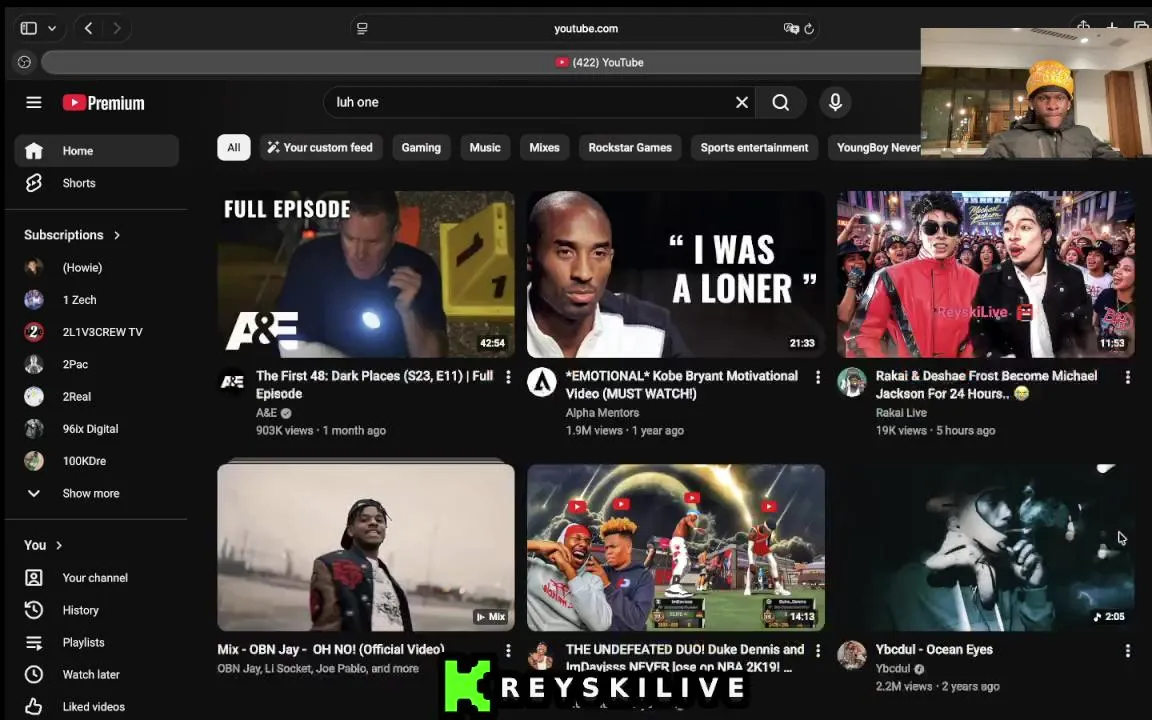Expand the You section chevron
The image size is (1152, 720).
(x=59, y=545)
